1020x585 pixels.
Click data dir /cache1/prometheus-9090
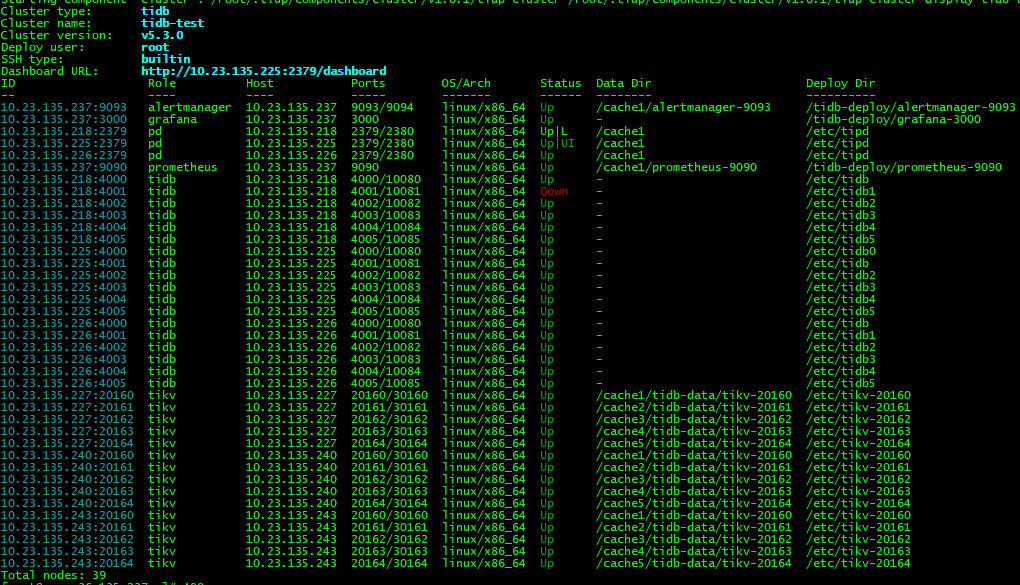click(x=677, y=167)
